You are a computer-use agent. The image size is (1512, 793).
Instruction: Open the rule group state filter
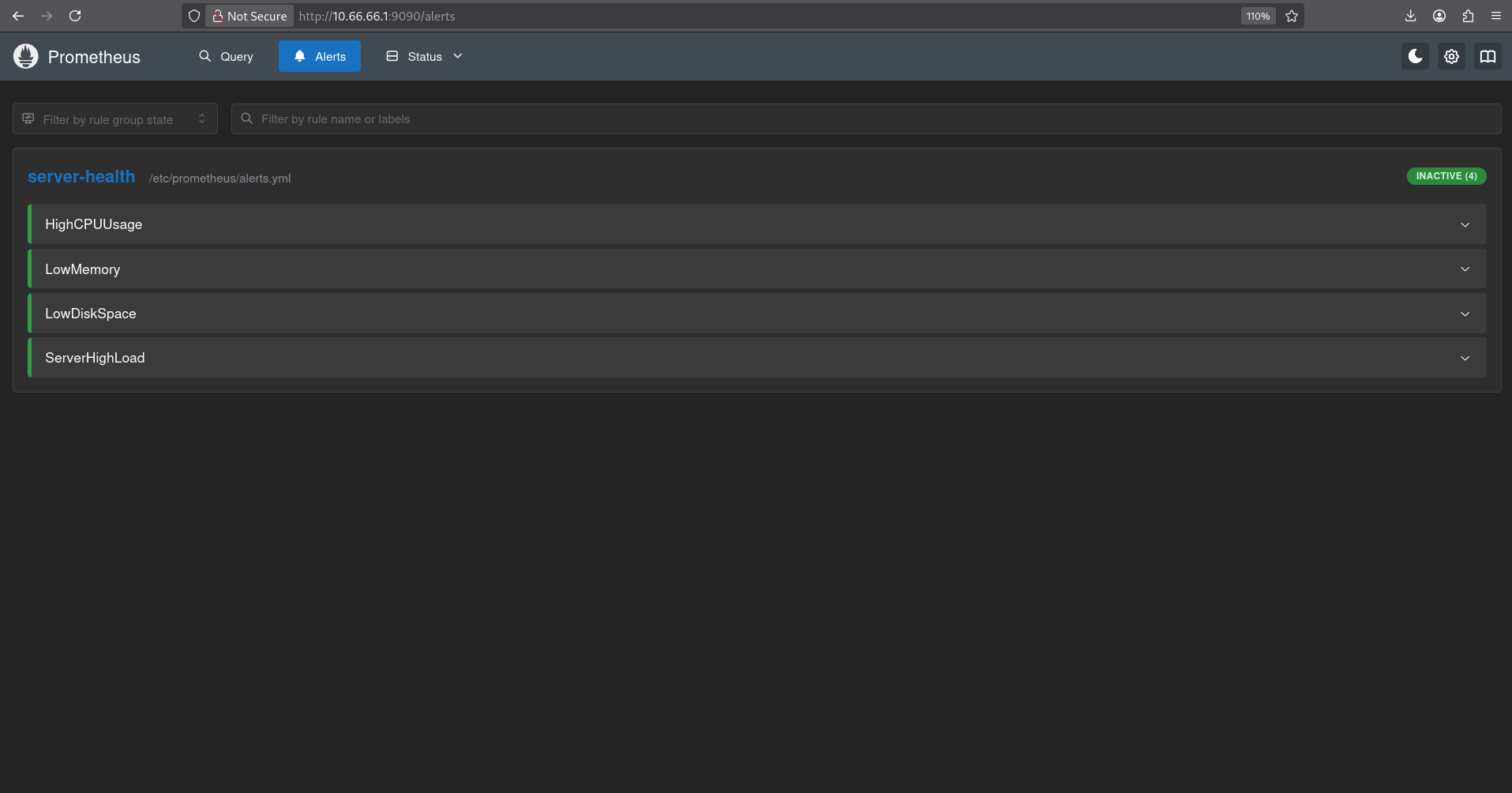[x=115, y=118]
